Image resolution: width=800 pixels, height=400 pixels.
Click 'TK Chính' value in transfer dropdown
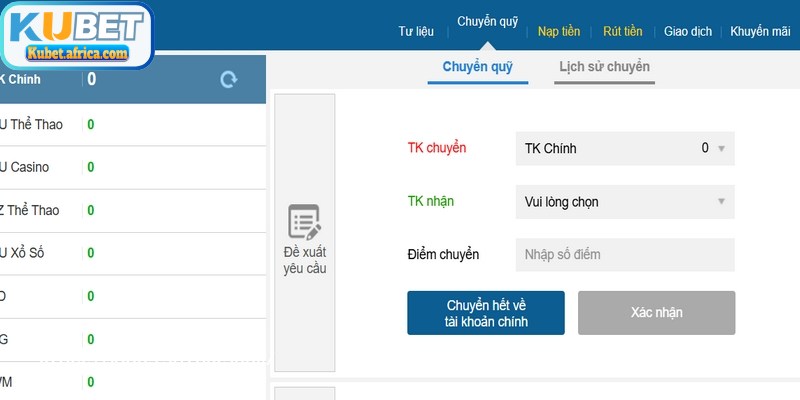click(x=551, y=148)
